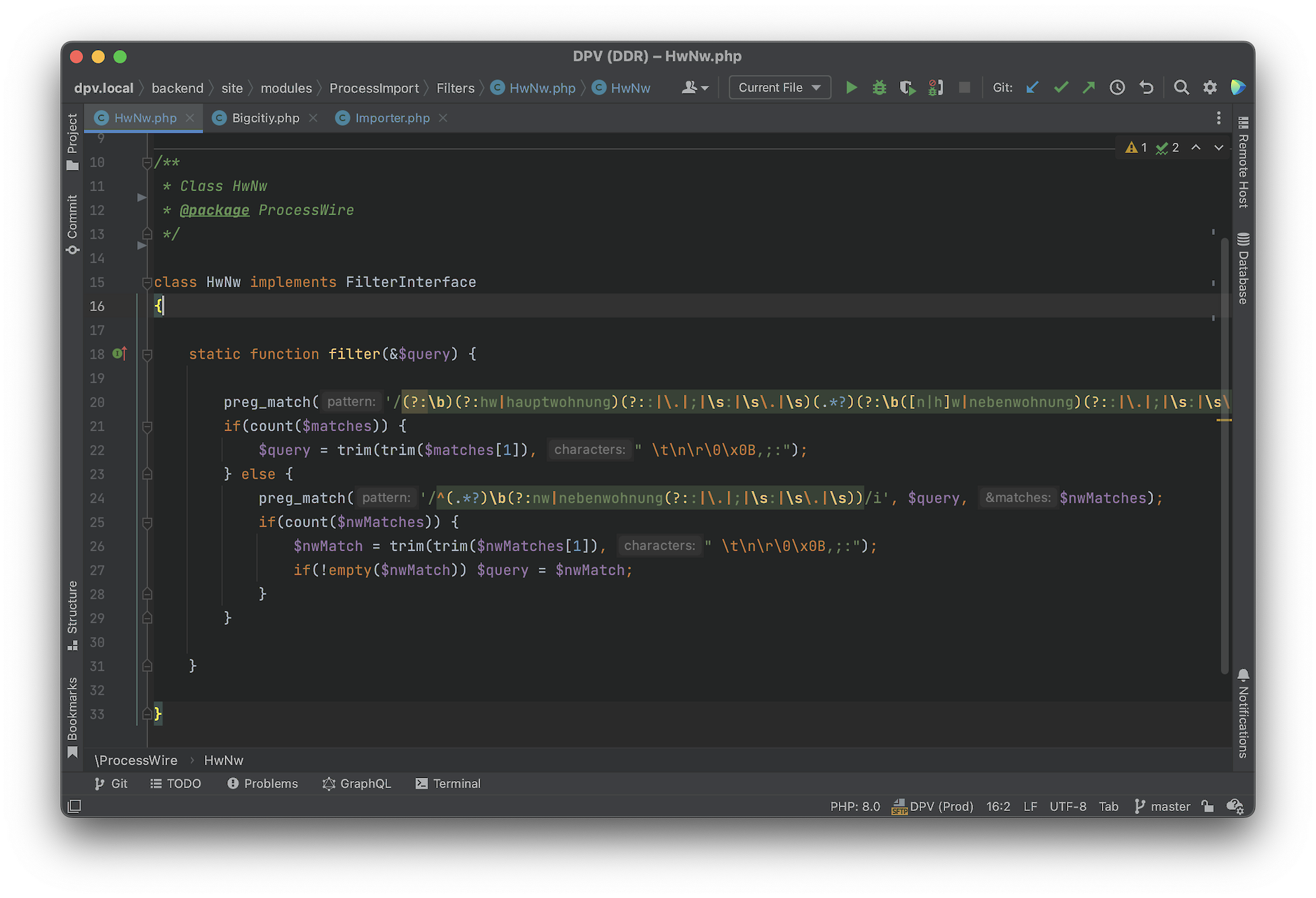Change LF line separator
This screenshot has width=1316, height=898.
[x=1030, y=807]
